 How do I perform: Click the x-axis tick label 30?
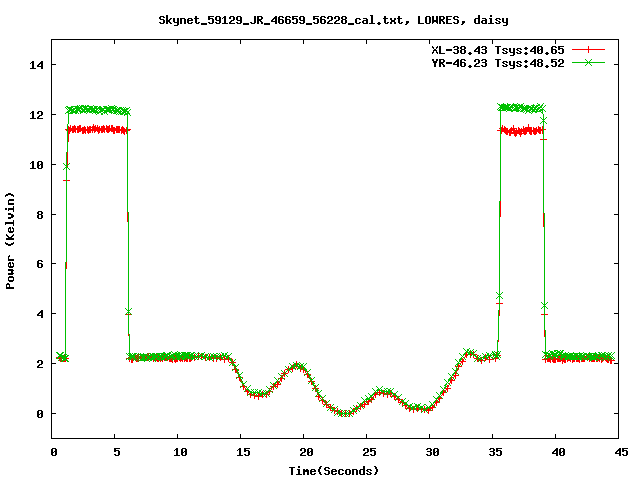432,452
